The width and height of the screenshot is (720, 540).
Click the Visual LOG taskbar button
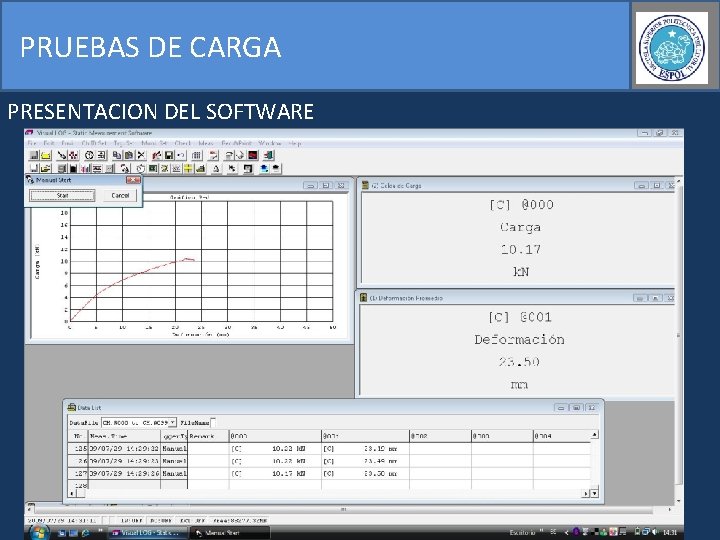point(147,533)
